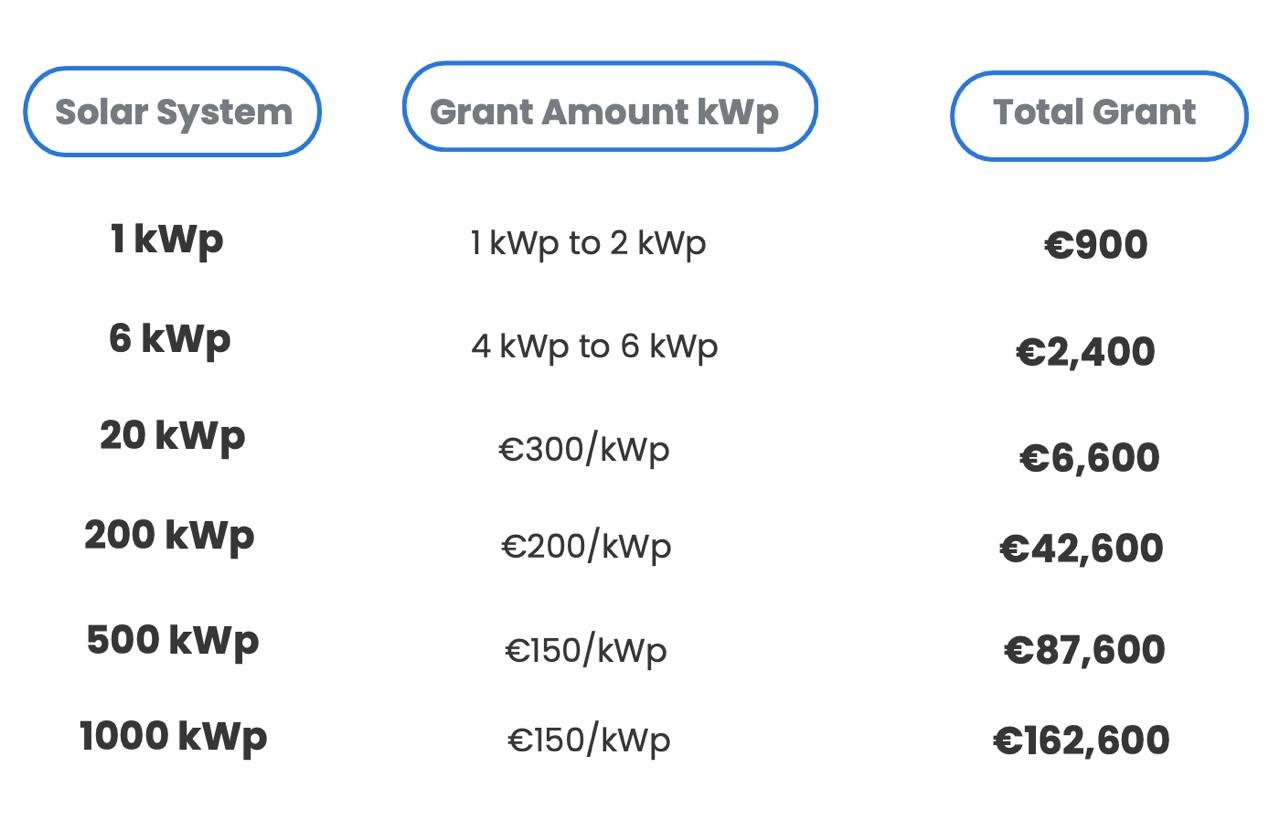Select the 200 kWp system label

169,536
